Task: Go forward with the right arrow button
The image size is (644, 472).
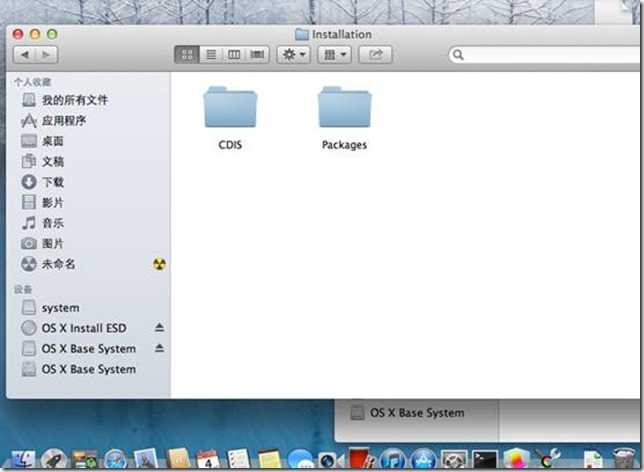Action: point(46,55)
